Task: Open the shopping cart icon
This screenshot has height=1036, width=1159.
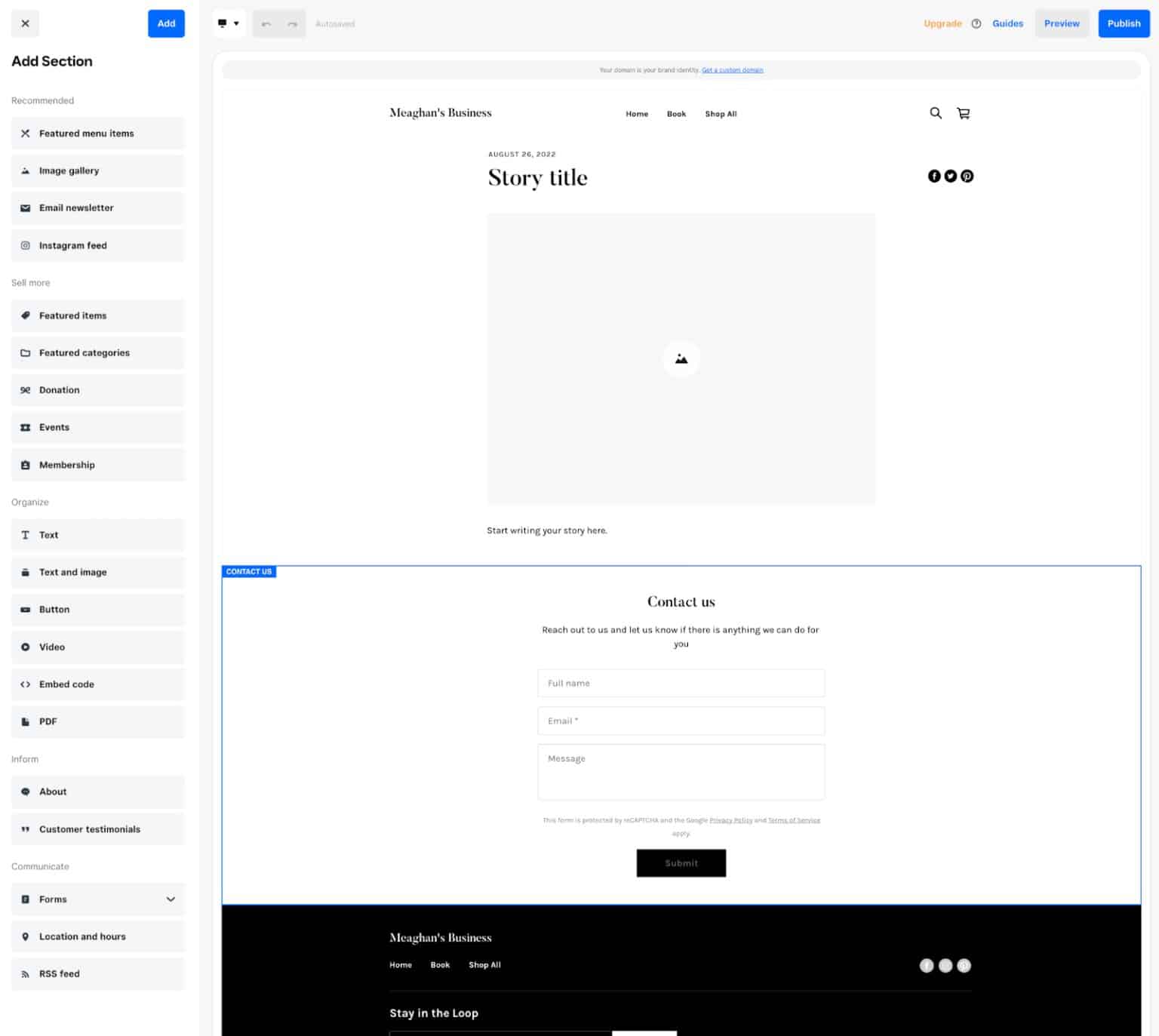Action: click(x=963, y=113)
